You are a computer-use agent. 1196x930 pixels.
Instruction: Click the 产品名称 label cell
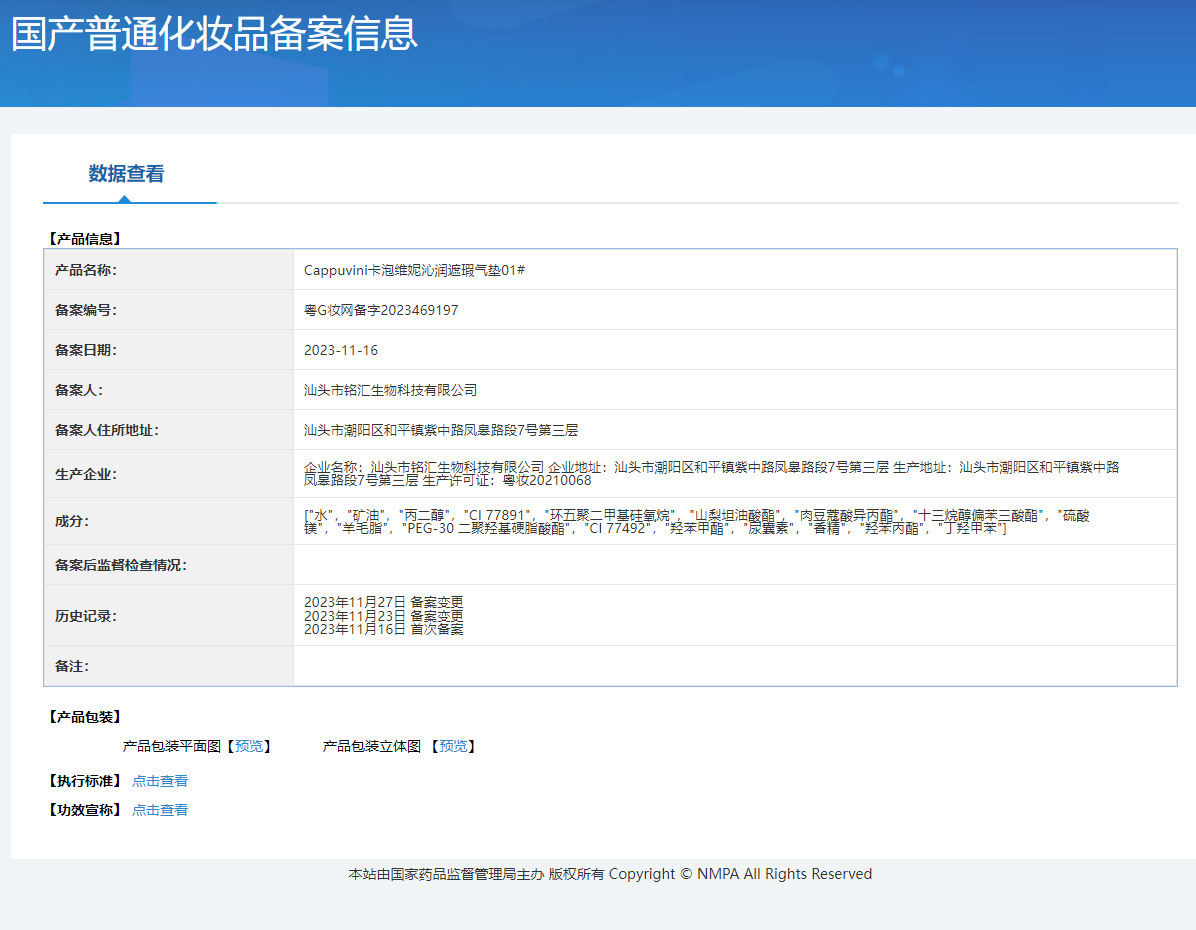click(x=169, y=270)
